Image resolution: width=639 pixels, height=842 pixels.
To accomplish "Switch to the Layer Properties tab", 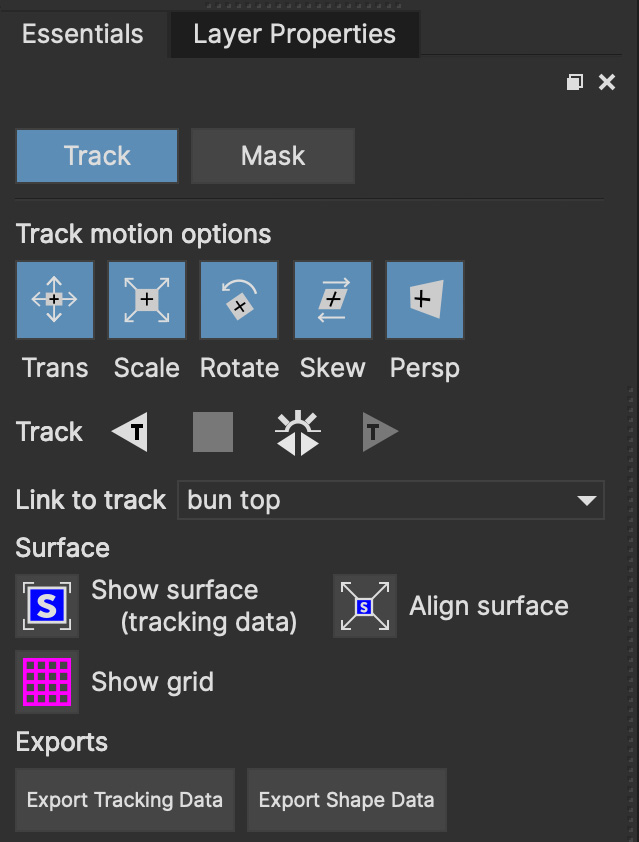I will click(294, 34).
